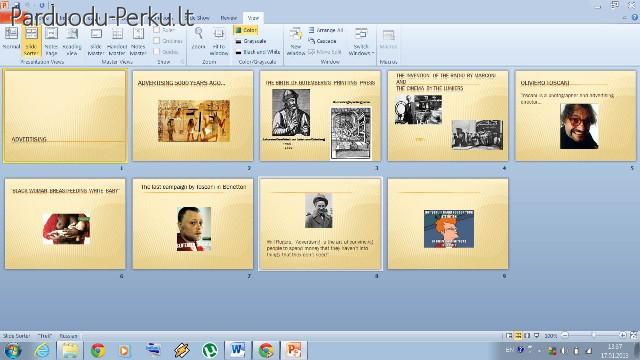The width and height of the screenshot is (640, 360).
Task: Select the Slide Sorter ribbon button
Action: point(31,41)
